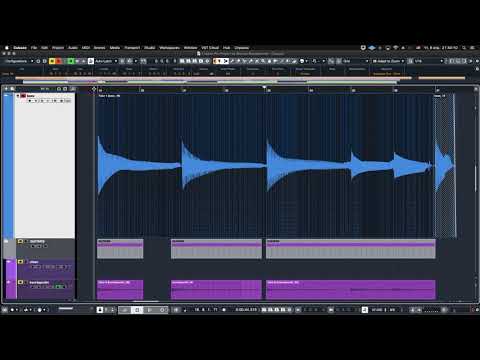Click the highlighted white transport button at bottom
This screenshot has width=480, height=360.
pyautogui.click(x=136, y=310)
